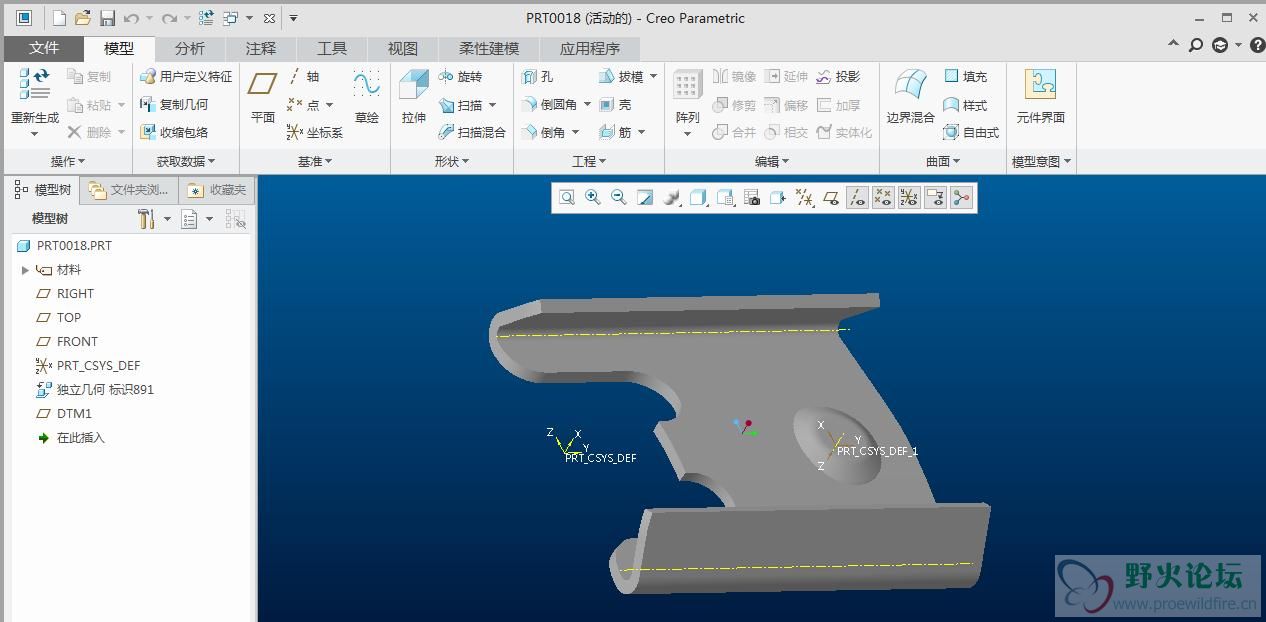Select the Shell (壳) tool

point(616,104)
